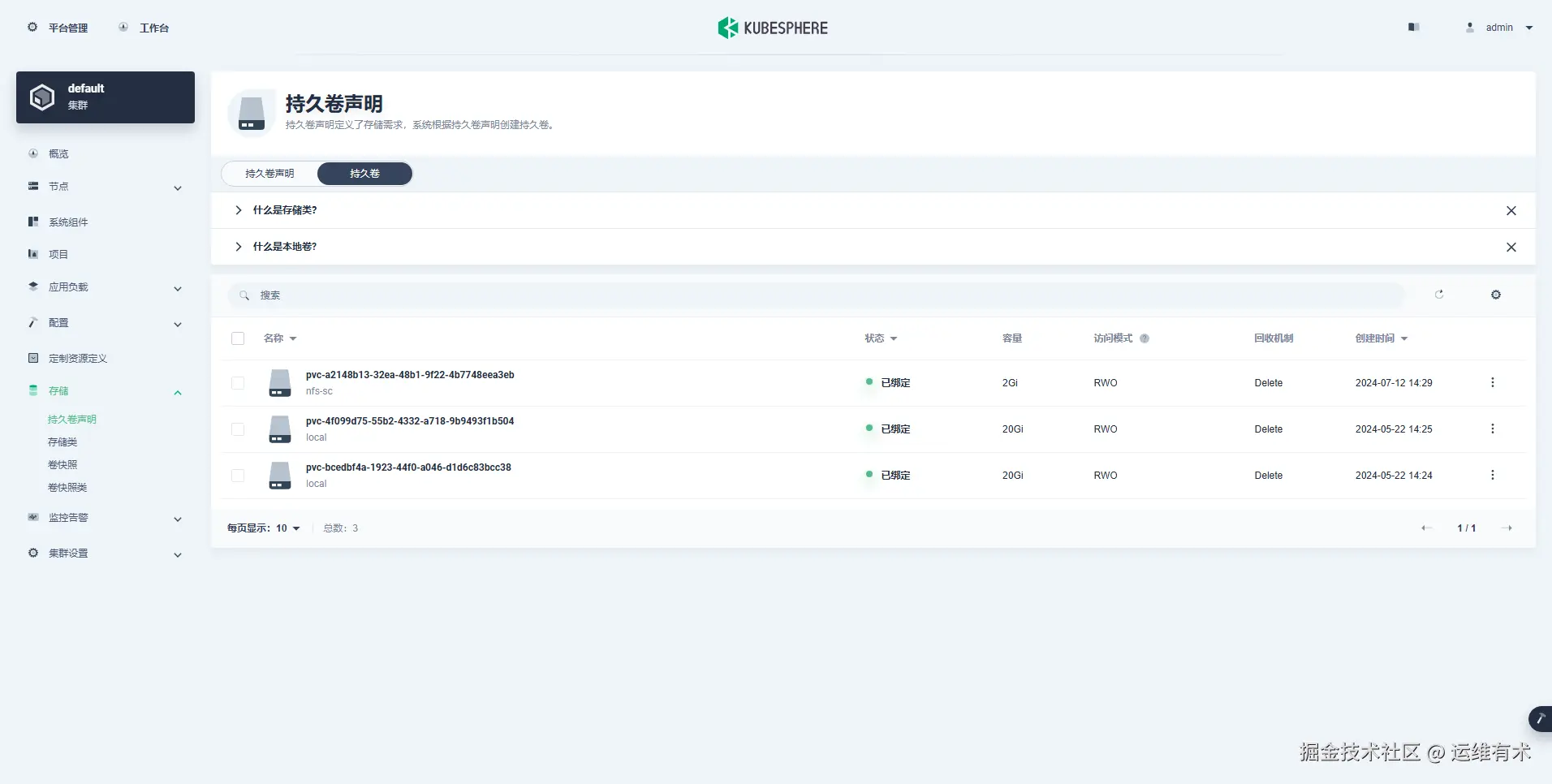Open more actions for pvc-4f099d75 row
Viewport: 1552px width, 784px height.
point(1492,429)
